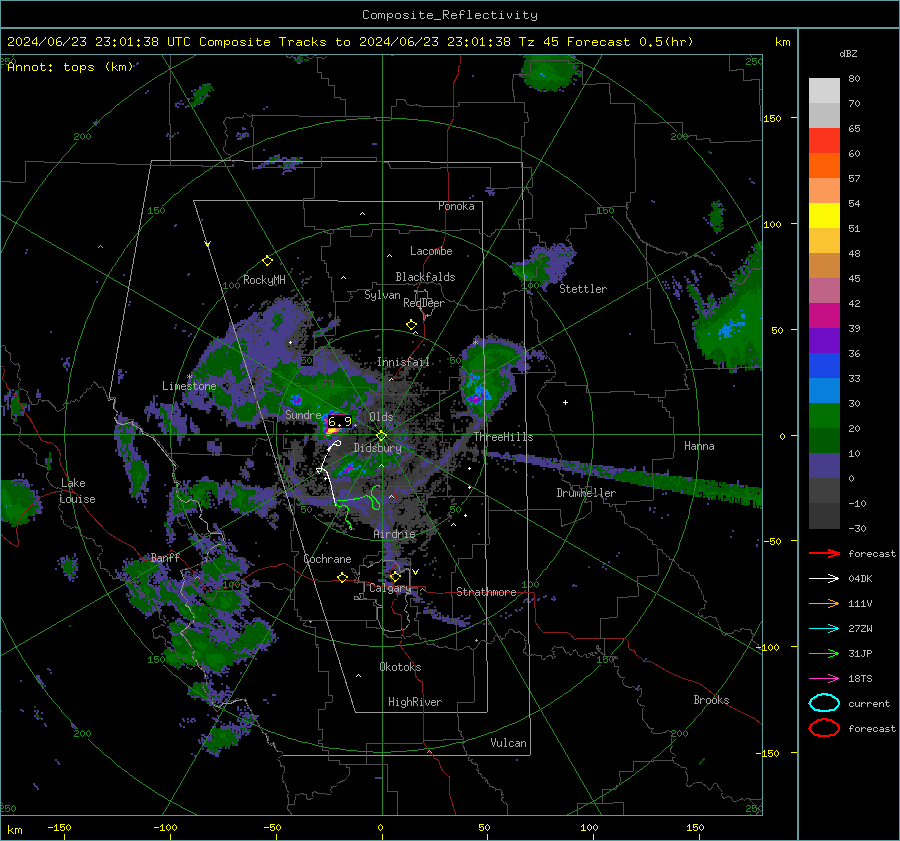Click the Innisfail city label
This screenshot has height=841, width=900.
(404, 362)
